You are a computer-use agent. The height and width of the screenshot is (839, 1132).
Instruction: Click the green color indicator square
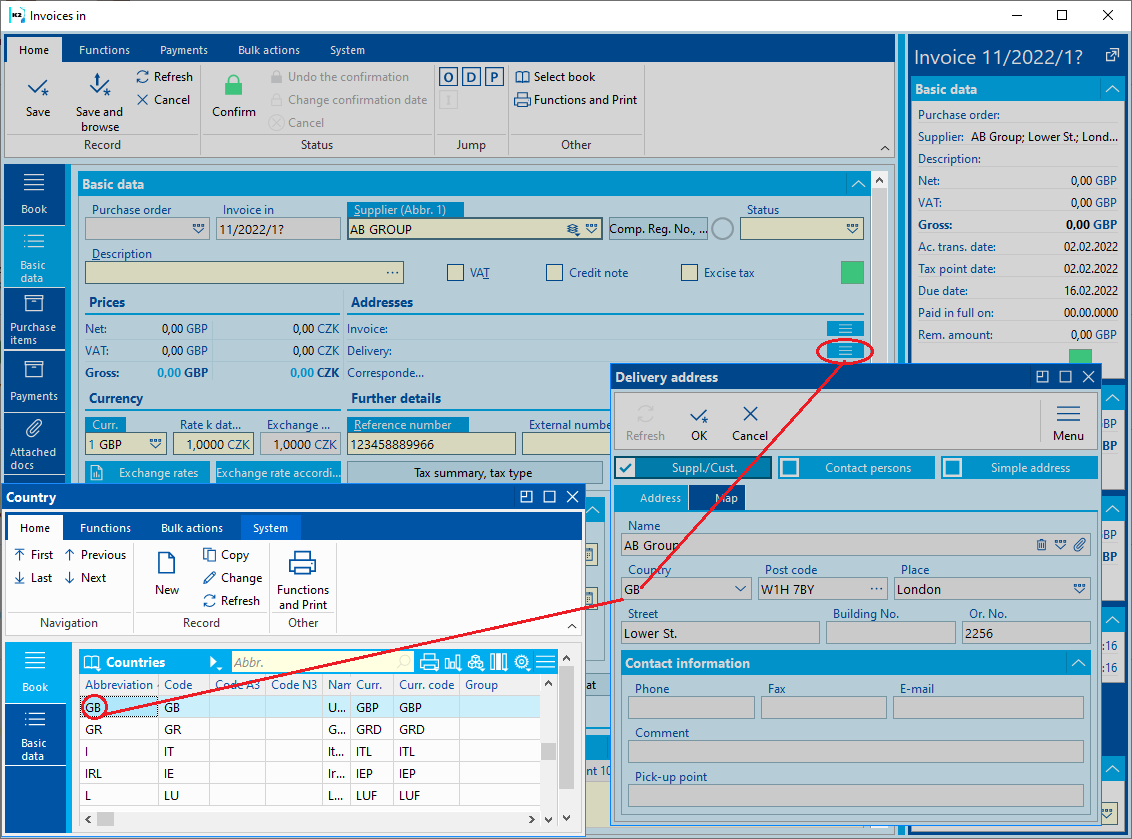[852, 272]
